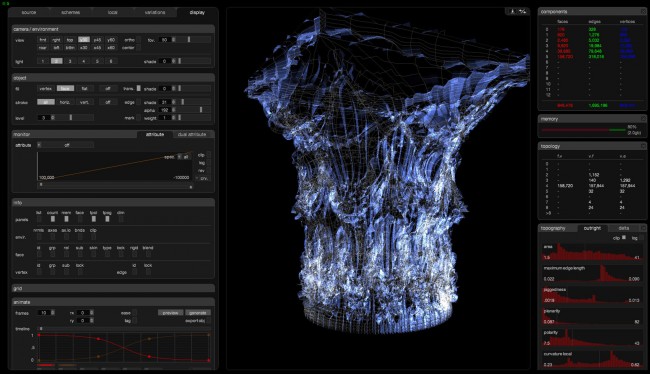
Task: Click the topology panel corner icon
Action: (x=643, y=146)
